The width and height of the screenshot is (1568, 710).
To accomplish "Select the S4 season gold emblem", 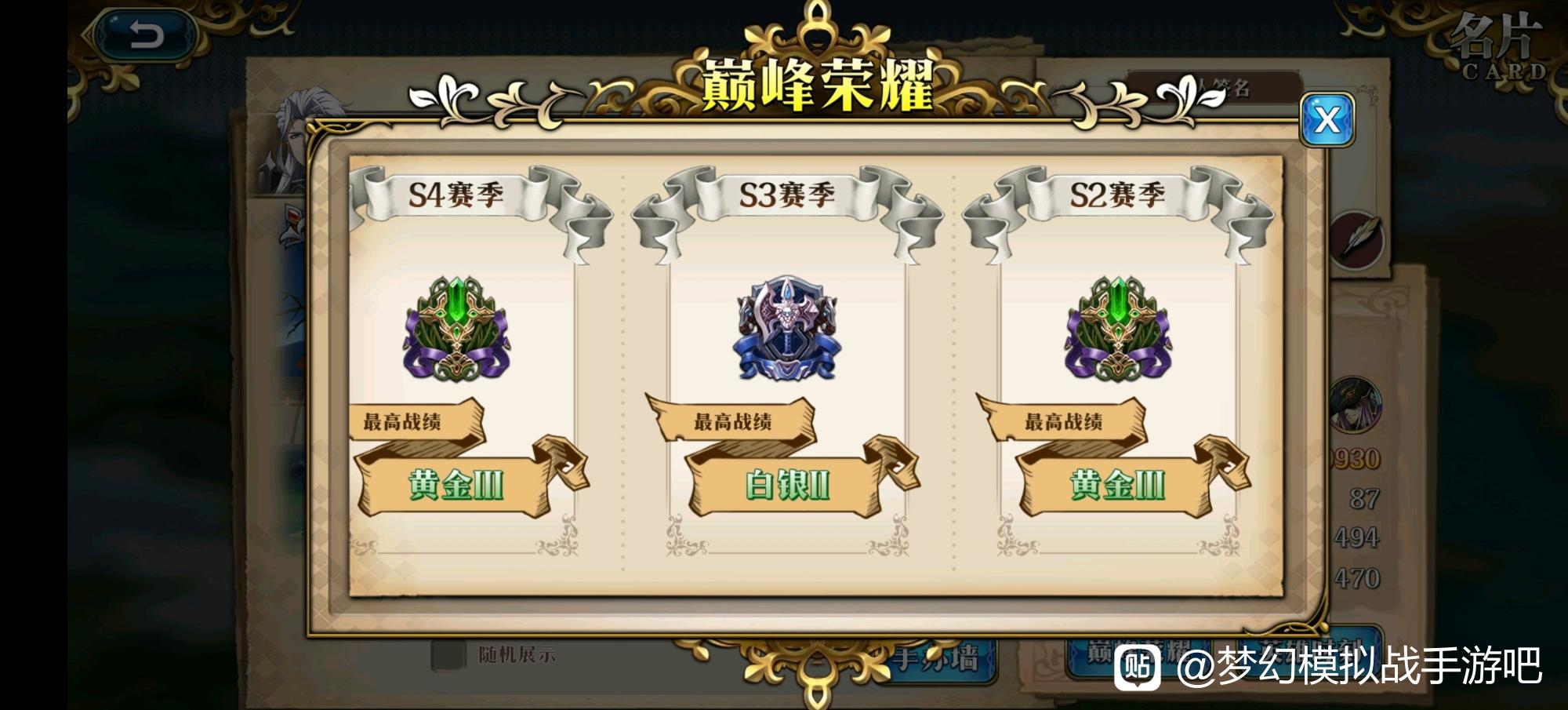I will (x=456, y=329).
